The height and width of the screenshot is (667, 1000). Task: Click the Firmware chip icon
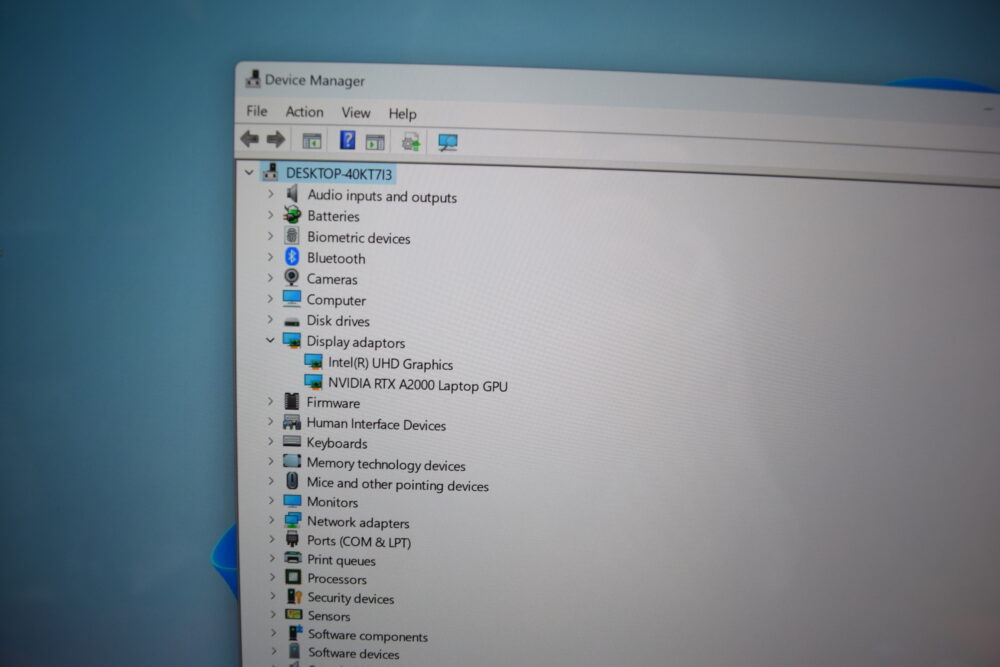click(x=291, y=401)
